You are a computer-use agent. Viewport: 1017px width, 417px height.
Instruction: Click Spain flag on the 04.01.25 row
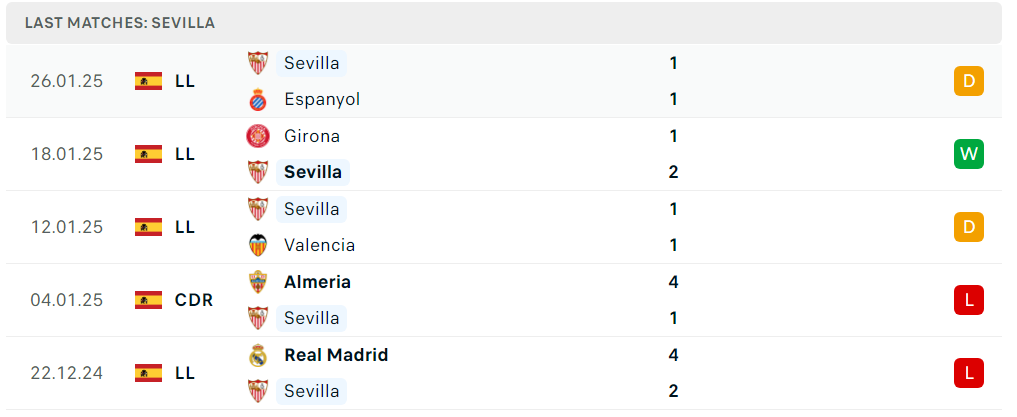pyautogui.click(x=149, y=300)
